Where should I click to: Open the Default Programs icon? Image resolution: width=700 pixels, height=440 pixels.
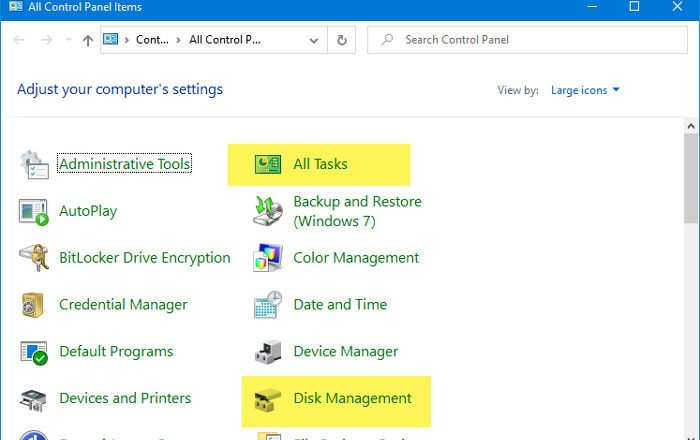34,353
